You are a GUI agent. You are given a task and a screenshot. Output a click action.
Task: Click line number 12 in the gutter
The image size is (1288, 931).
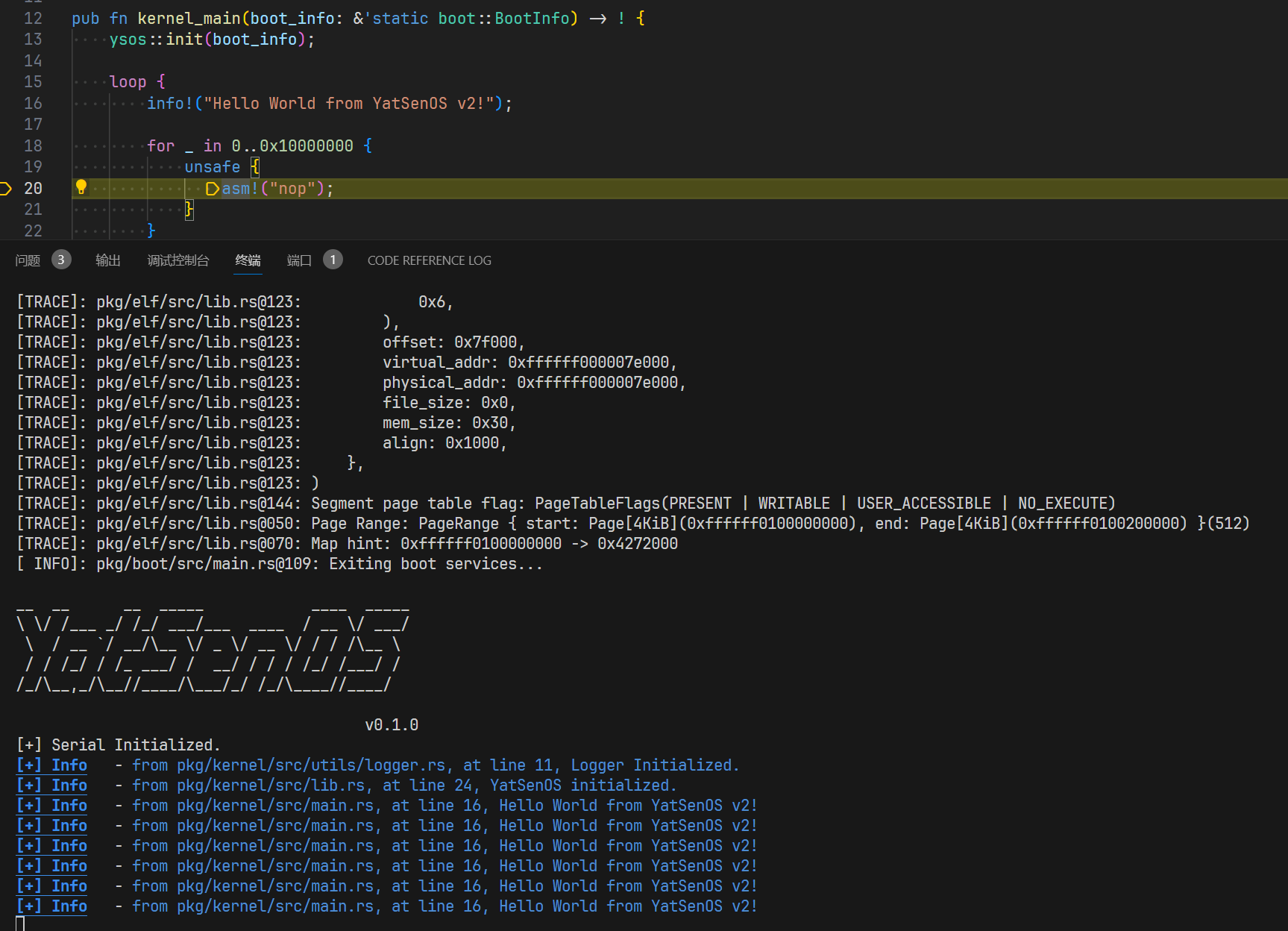33,19
